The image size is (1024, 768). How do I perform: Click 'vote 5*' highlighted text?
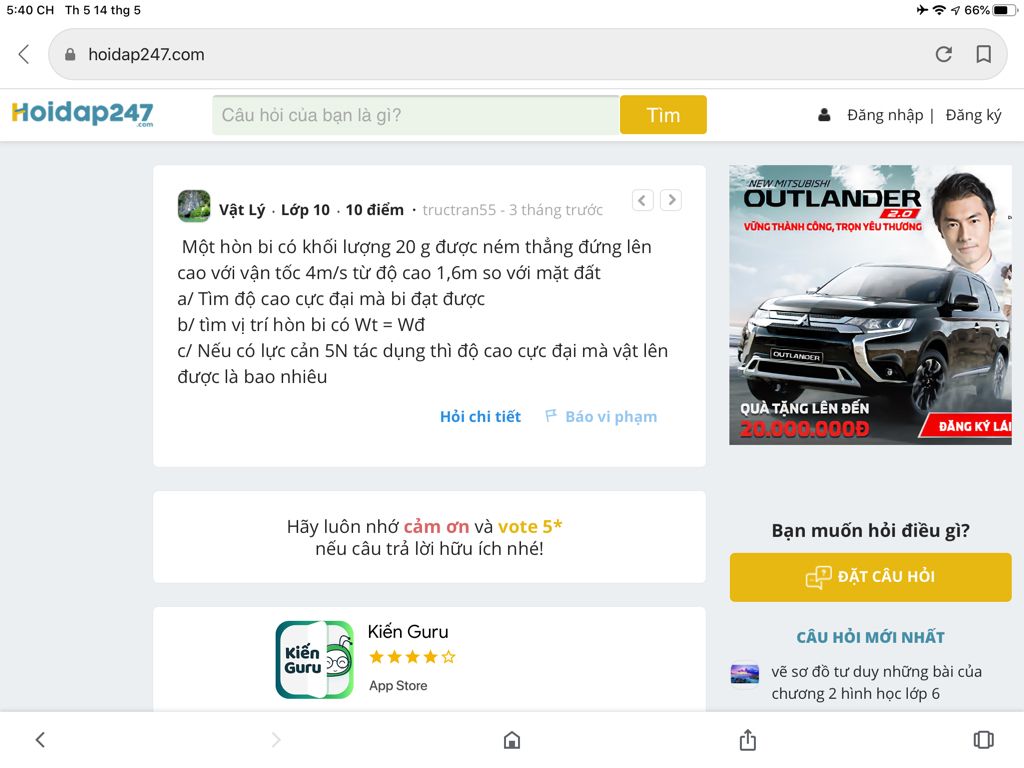(530, 526)
